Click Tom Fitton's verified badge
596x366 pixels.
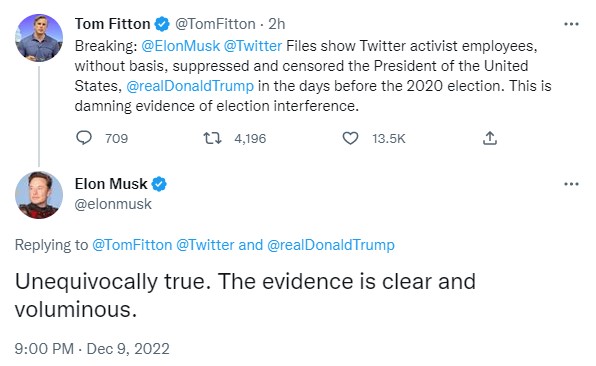click(x=162, y=24)
